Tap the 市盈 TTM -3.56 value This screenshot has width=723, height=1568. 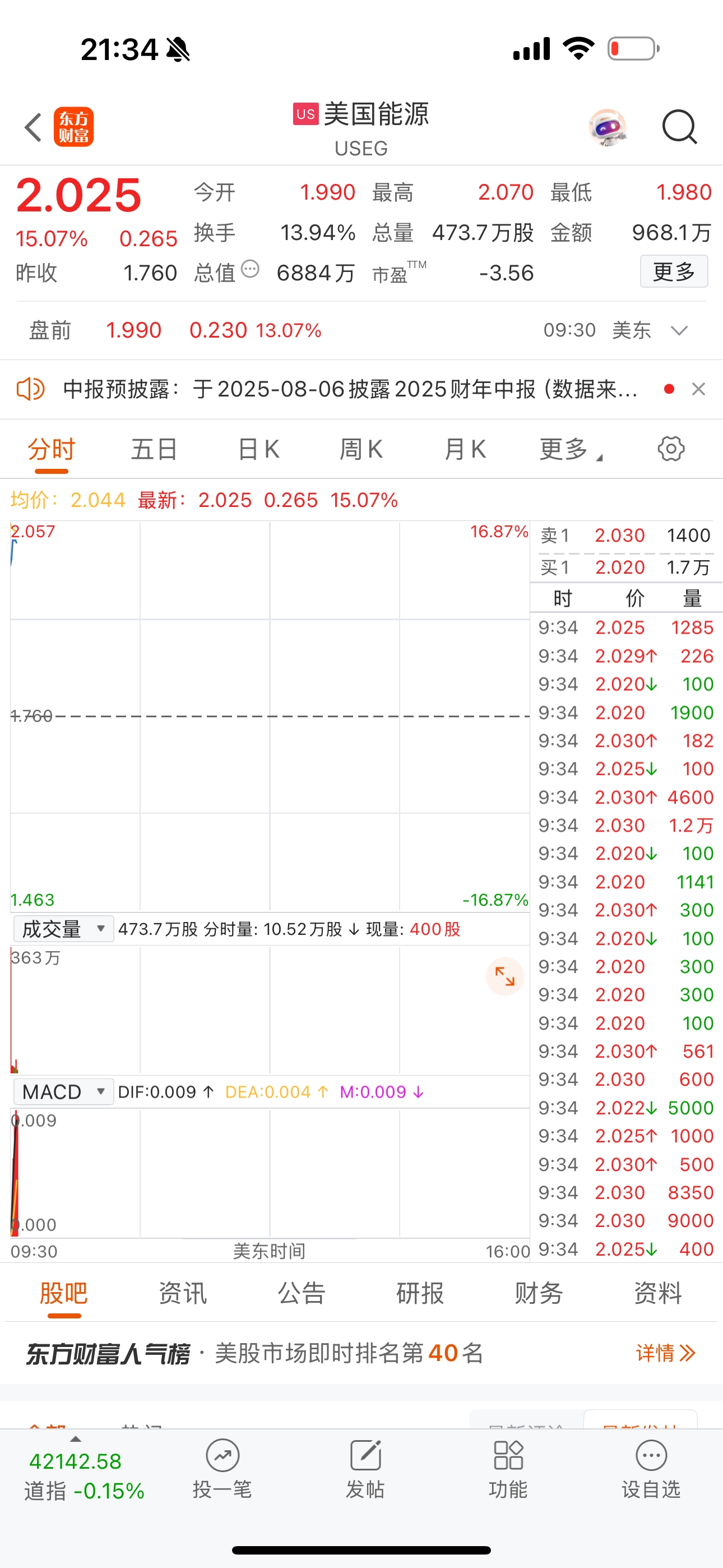click(506, 273)
